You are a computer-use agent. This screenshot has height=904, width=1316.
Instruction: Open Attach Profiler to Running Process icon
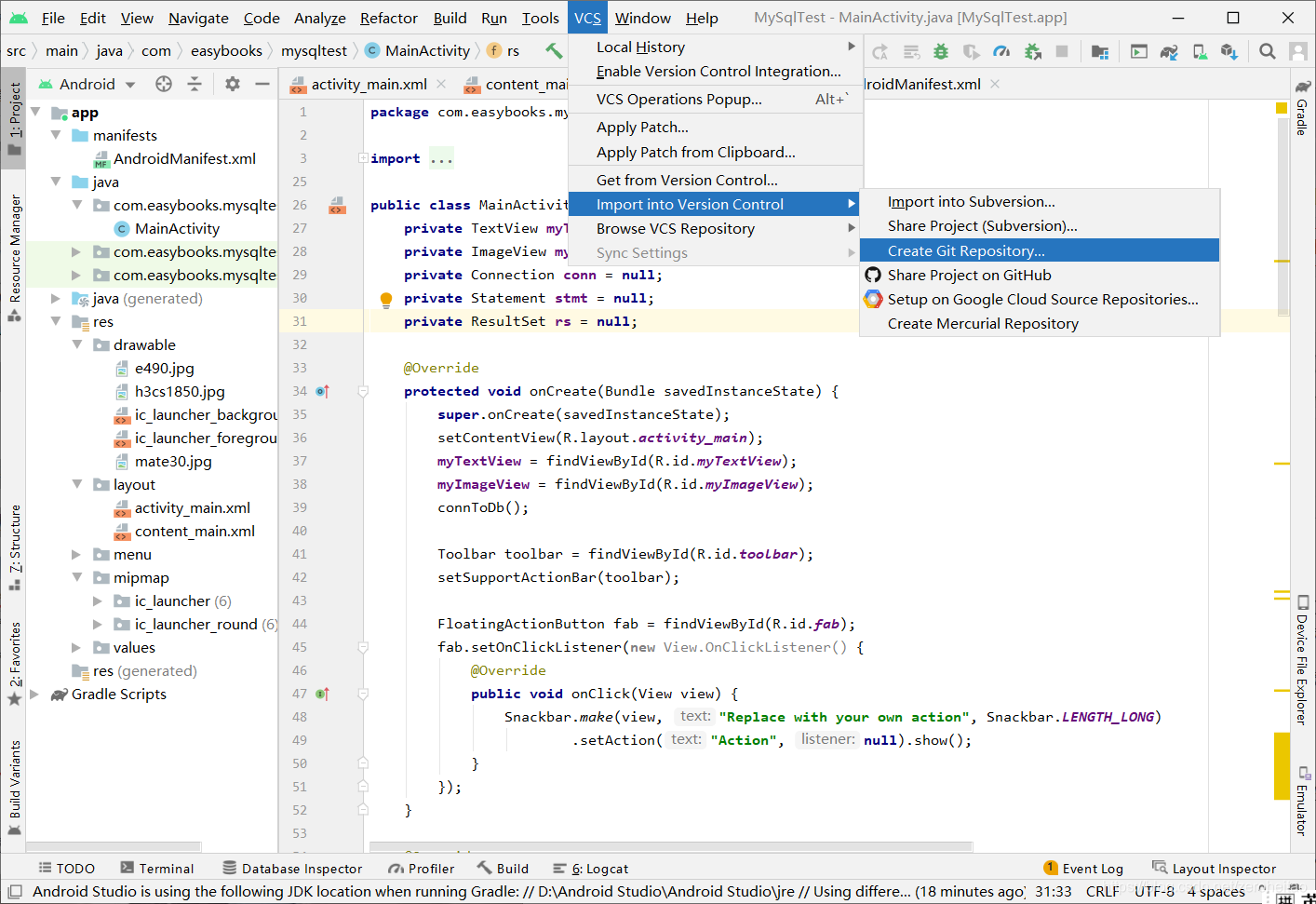click(x=1033, y=51)
